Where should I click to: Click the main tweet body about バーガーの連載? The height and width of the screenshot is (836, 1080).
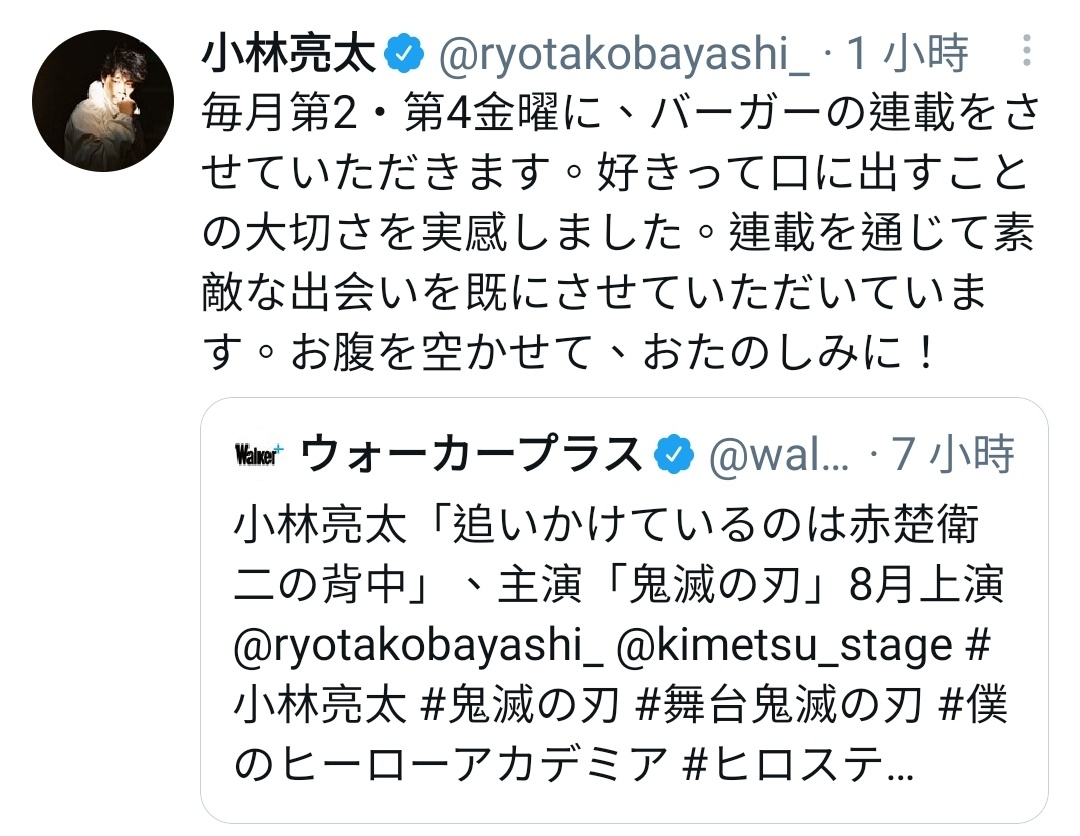click(620, 233)
